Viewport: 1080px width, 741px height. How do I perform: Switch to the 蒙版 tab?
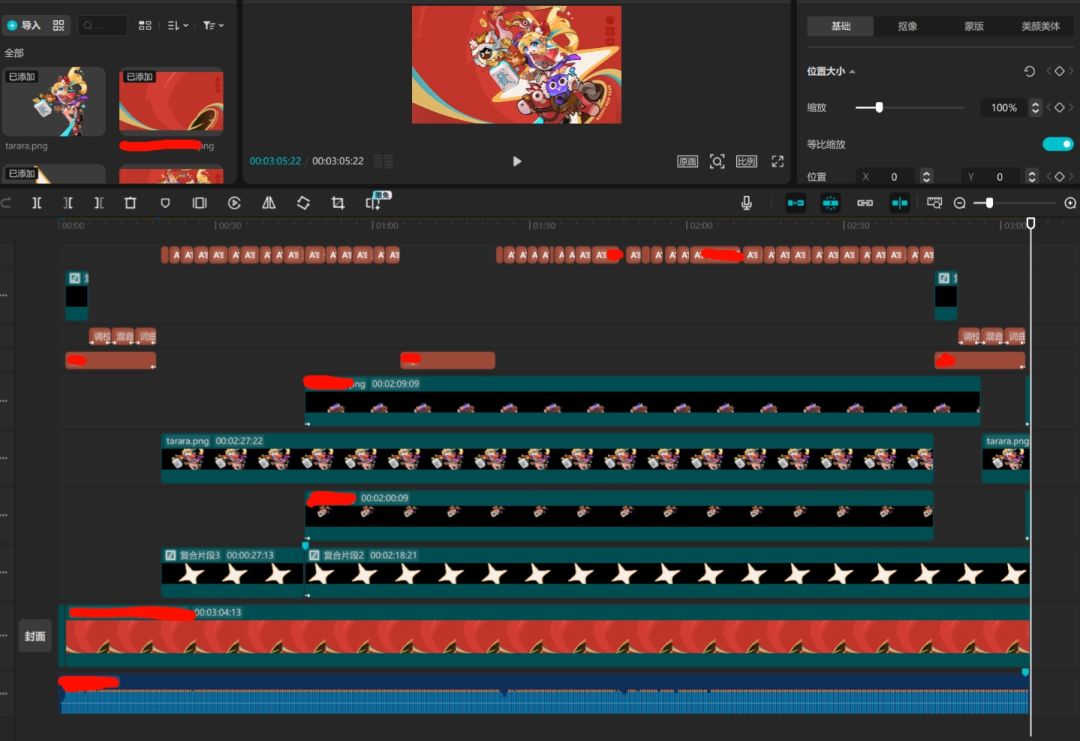click(973, 26)
